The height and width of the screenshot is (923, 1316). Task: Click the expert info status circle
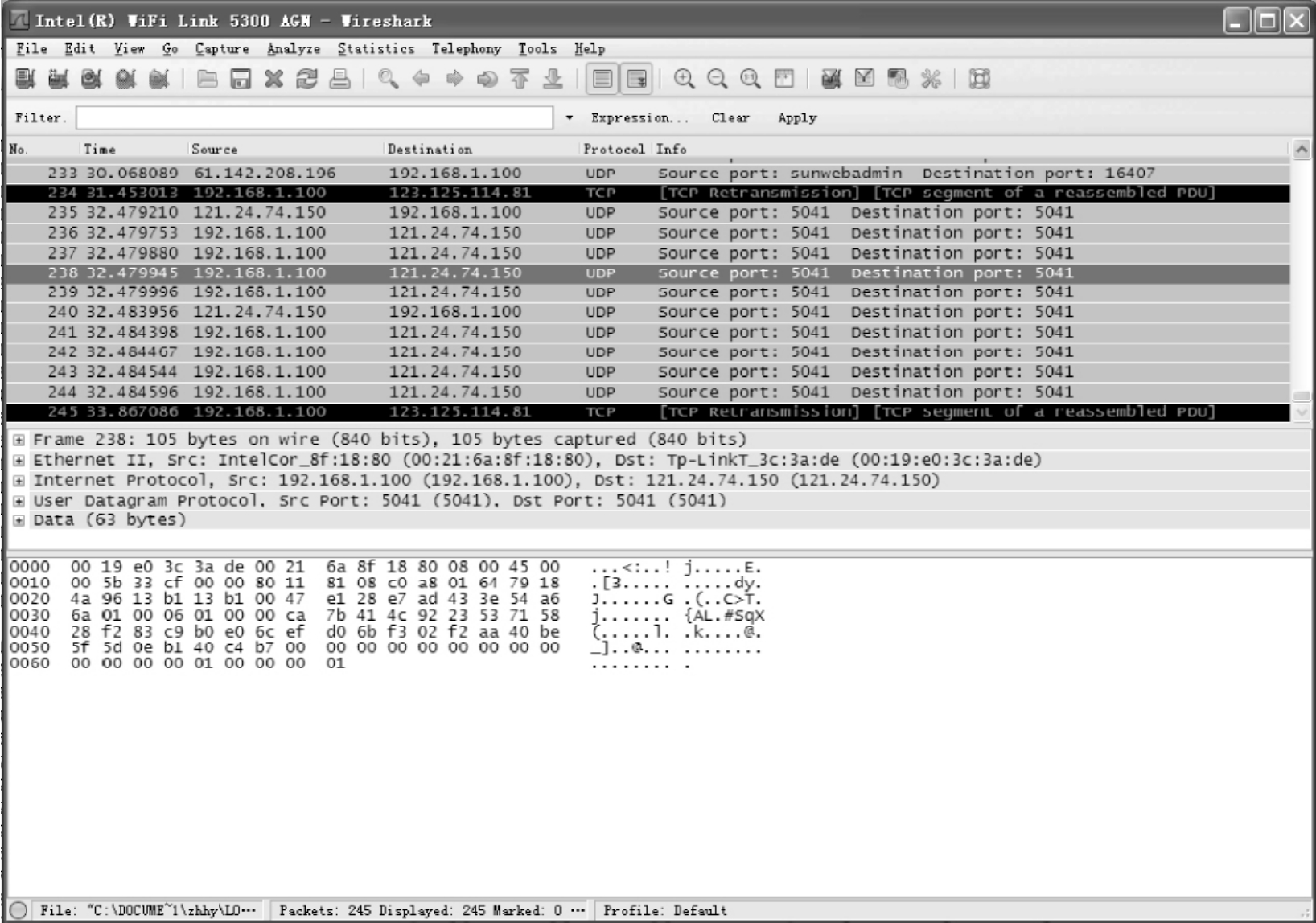19,910
